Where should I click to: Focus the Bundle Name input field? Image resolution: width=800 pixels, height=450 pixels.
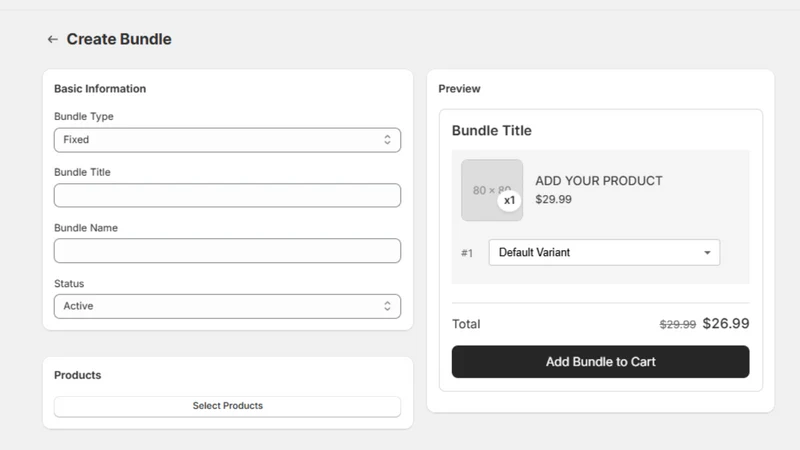[x=227, y=251]
